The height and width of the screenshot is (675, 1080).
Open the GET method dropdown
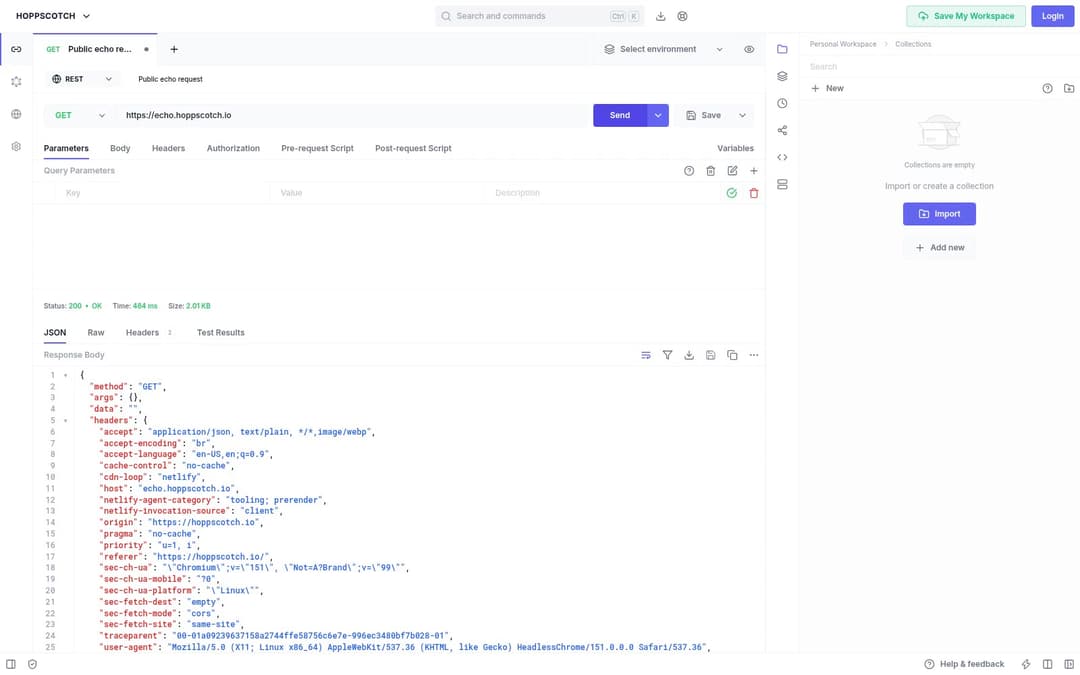[81, 116]
